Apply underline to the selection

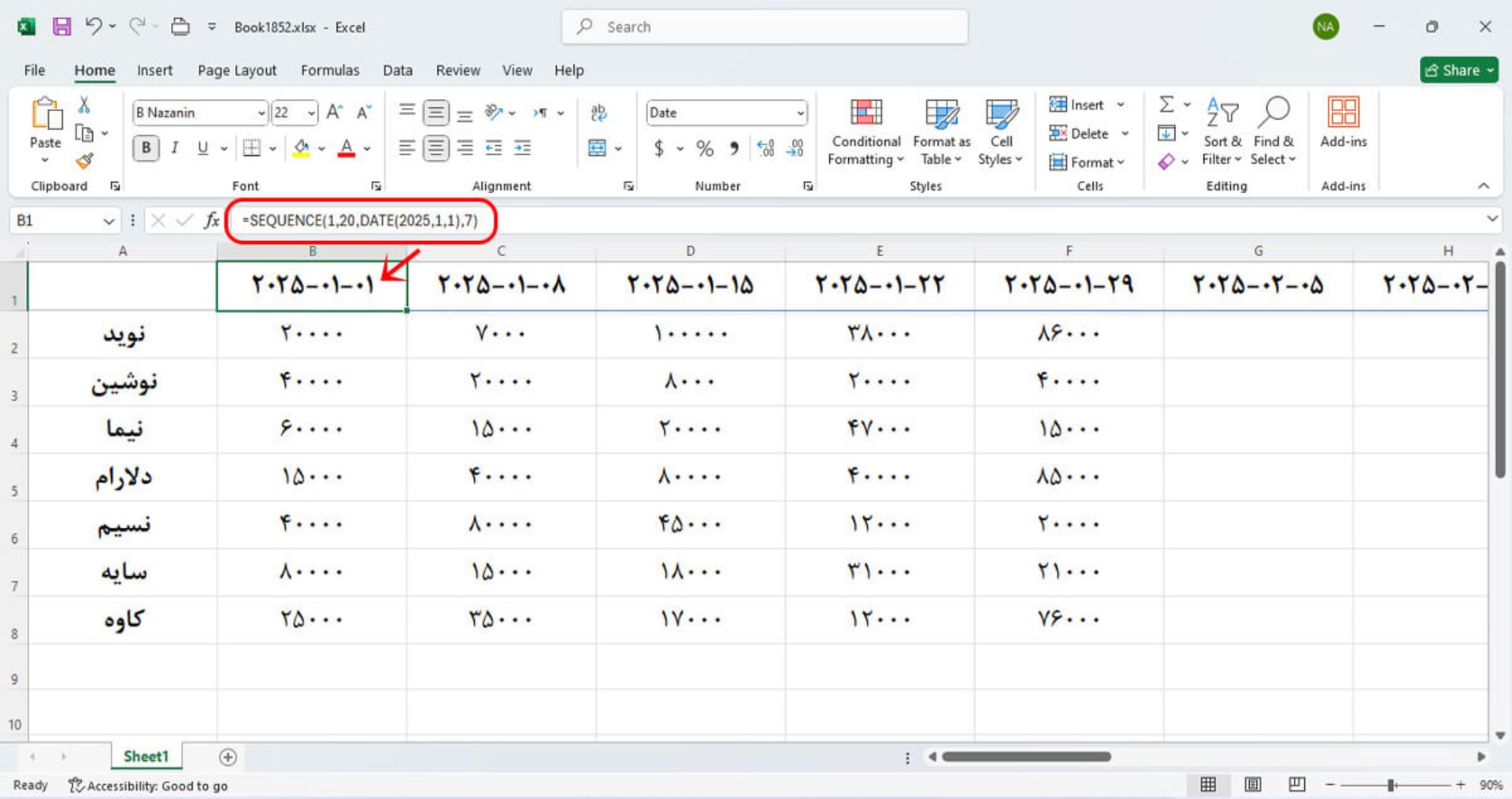203,147
